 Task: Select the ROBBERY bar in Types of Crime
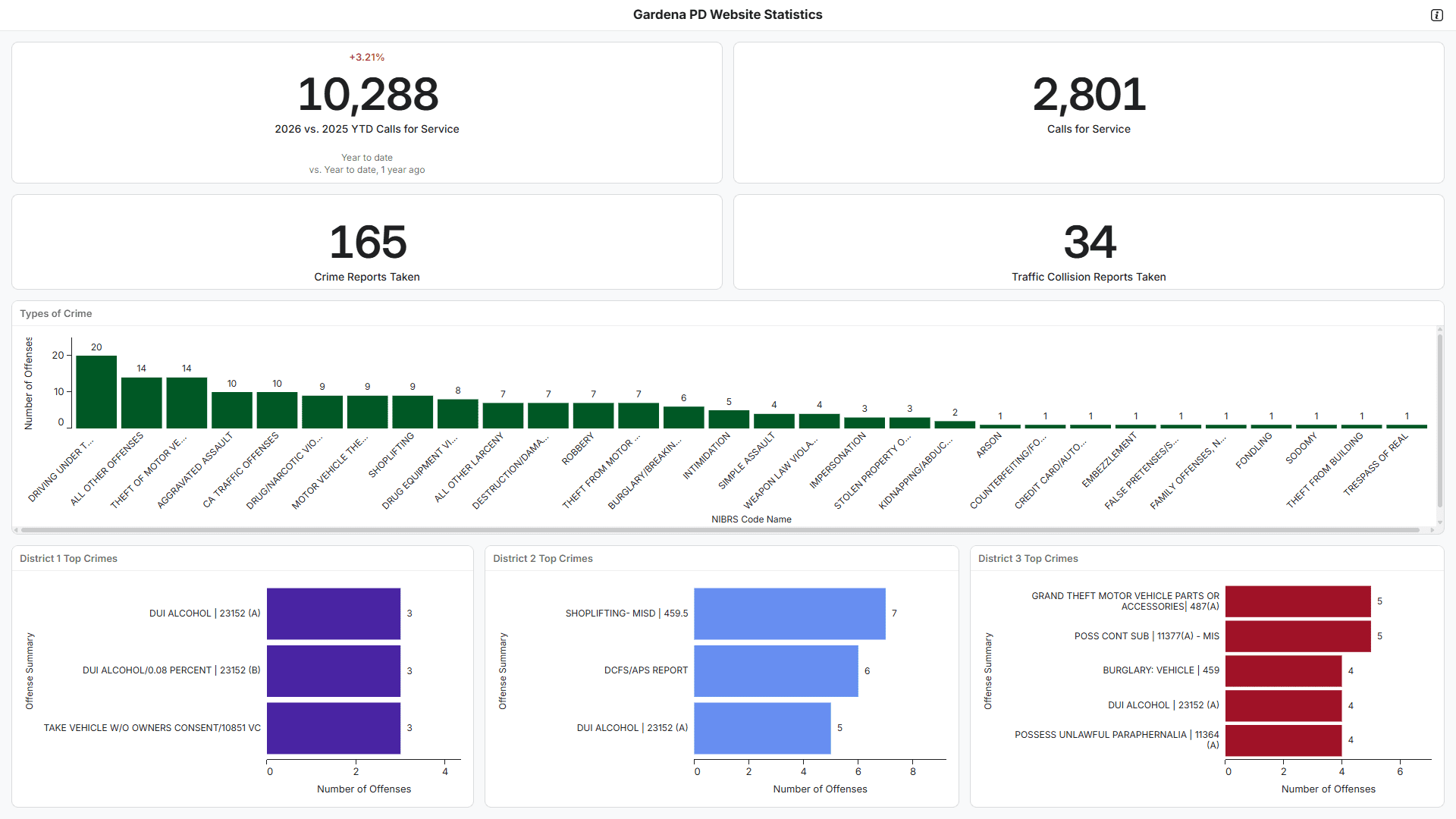point(593,416)
